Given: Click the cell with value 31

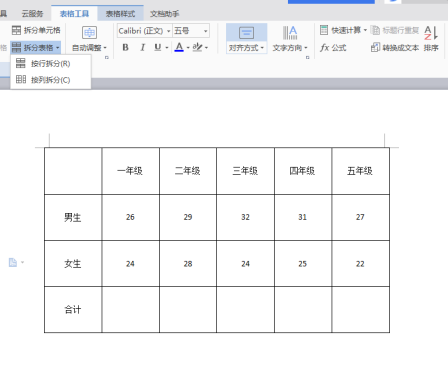Looking at the screenshot, I should tap(303, 217).
